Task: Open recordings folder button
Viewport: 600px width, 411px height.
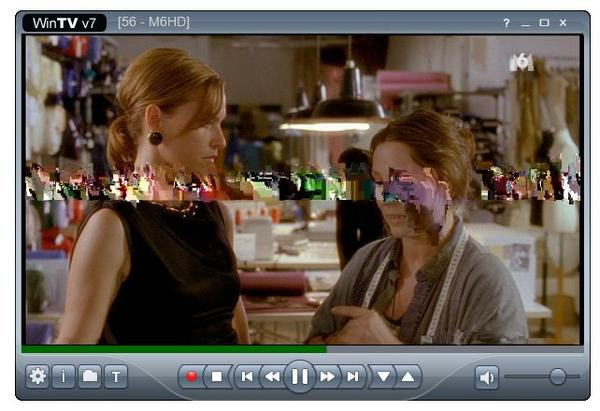Action: coord(90,377)
